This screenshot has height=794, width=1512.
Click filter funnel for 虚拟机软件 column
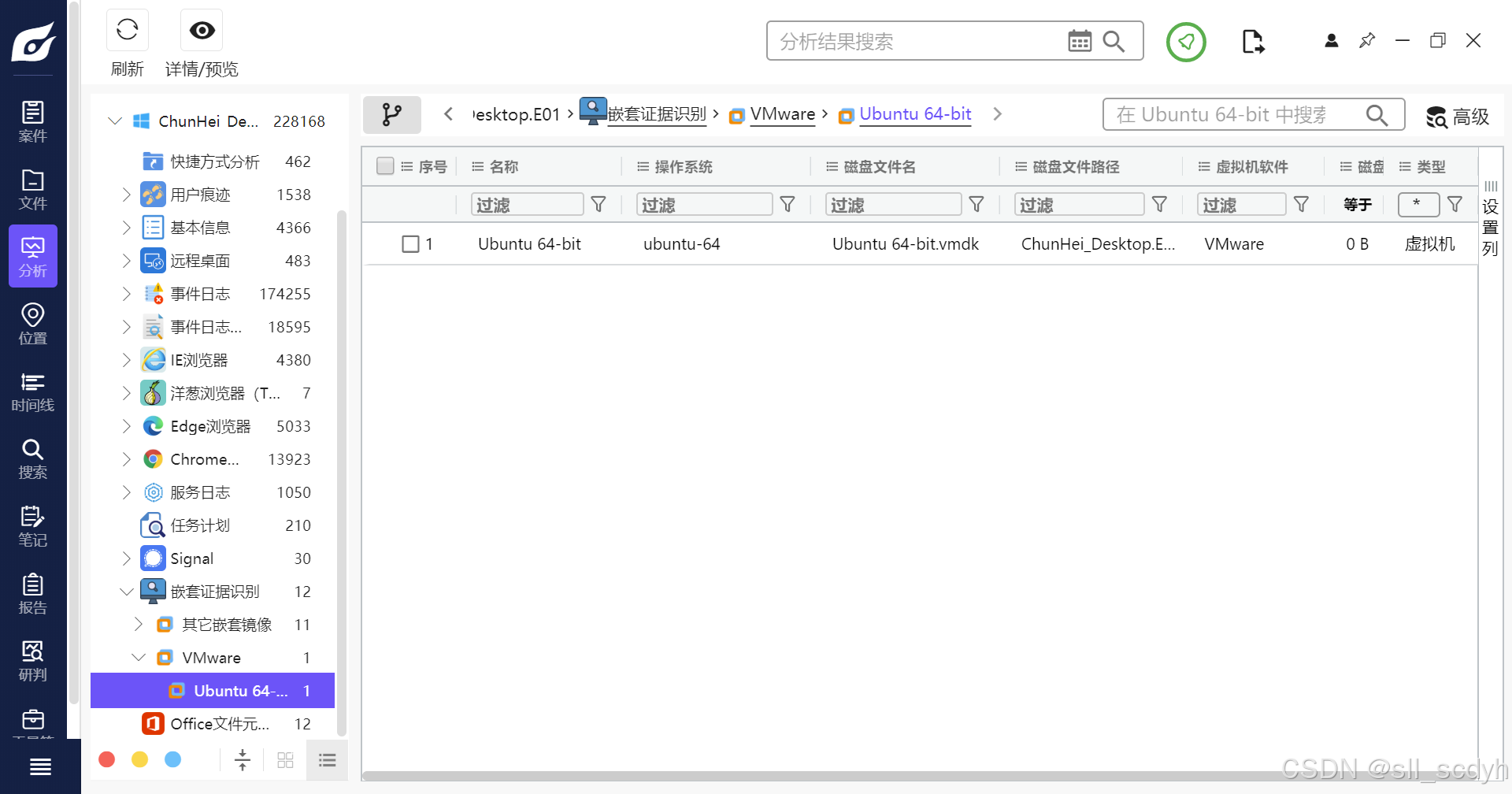[x=1302, y=205]
